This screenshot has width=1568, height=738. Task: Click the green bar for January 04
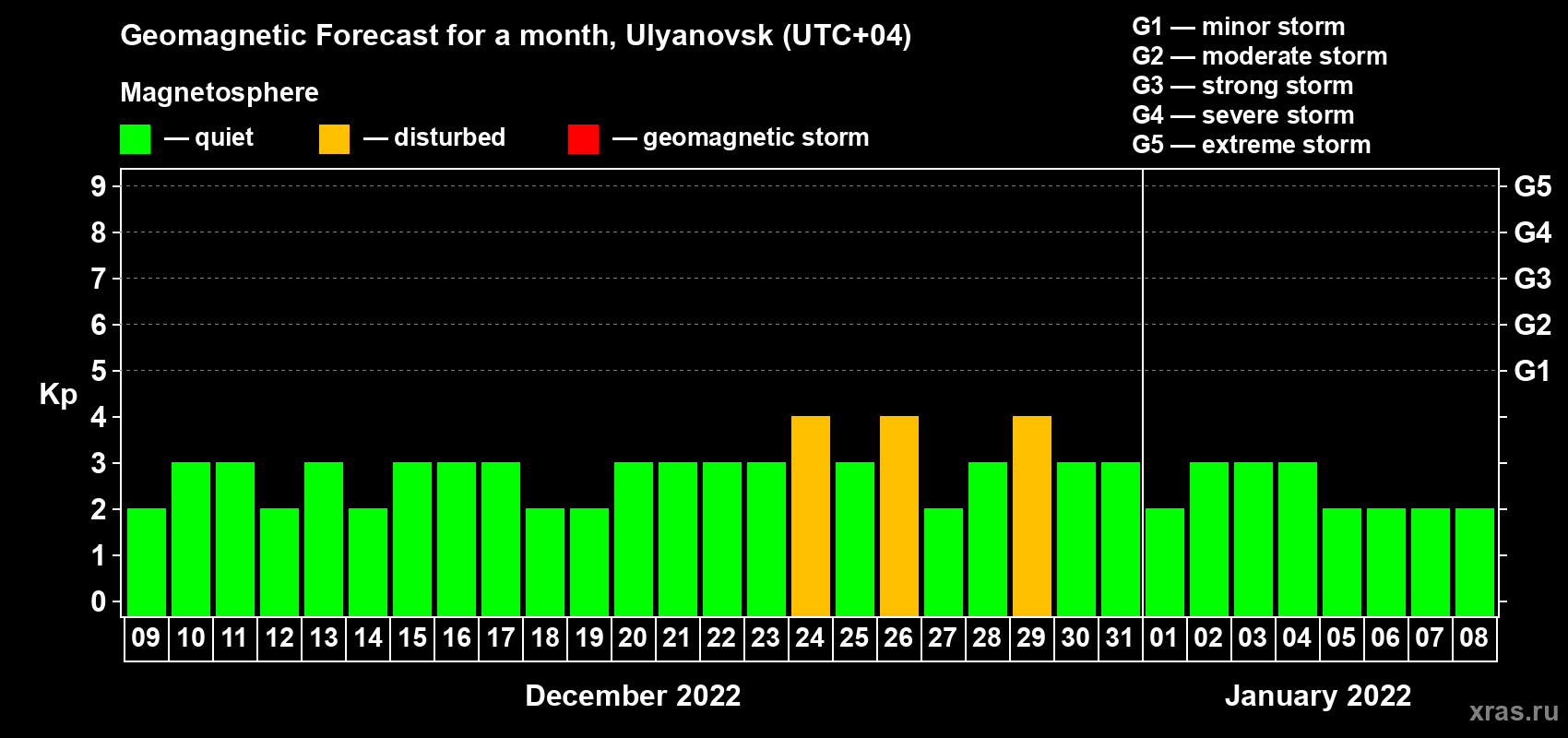tap(1298, 540)
